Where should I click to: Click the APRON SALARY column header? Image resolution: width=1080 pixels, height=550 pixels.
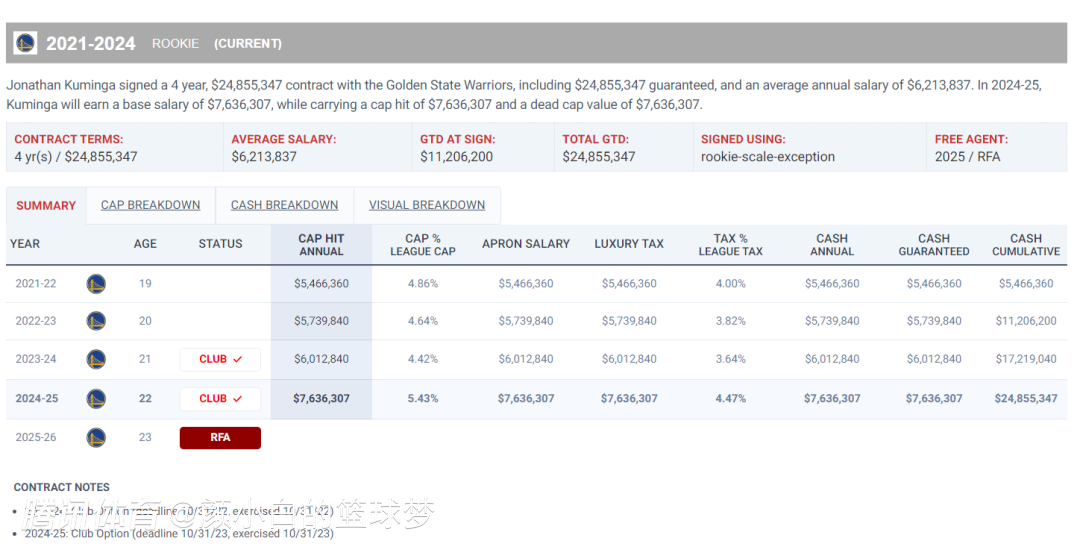tap(526, 244)
